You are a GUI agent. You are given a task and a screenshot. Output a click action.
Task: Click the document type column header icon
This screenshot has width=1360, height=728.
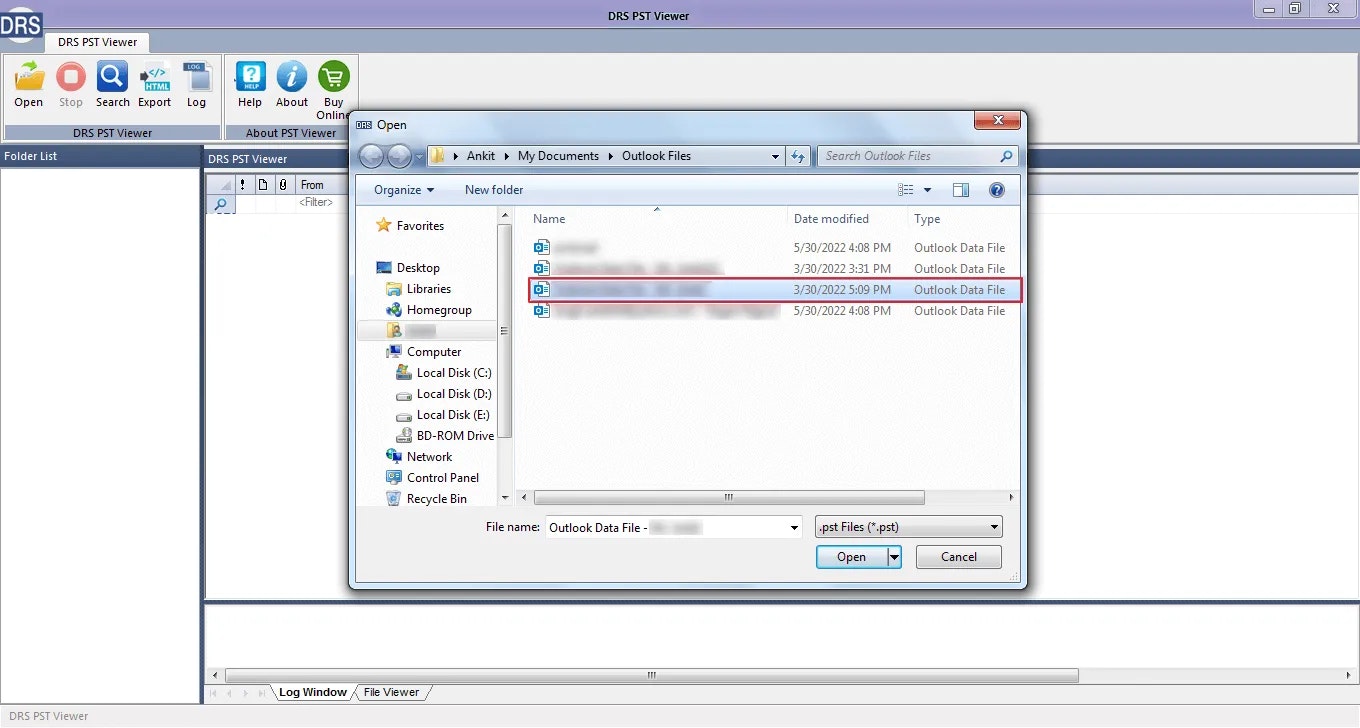point(263,185)
